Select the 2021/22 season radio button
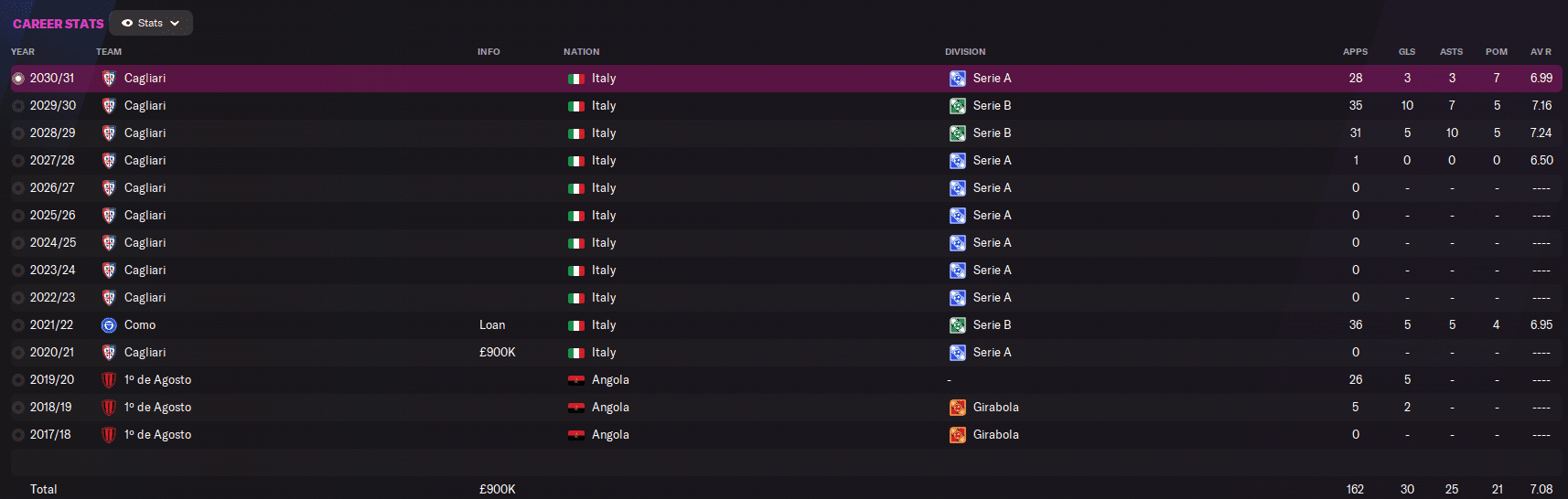This screenshot has width=1568, height=499. click(x=18, y=325)
